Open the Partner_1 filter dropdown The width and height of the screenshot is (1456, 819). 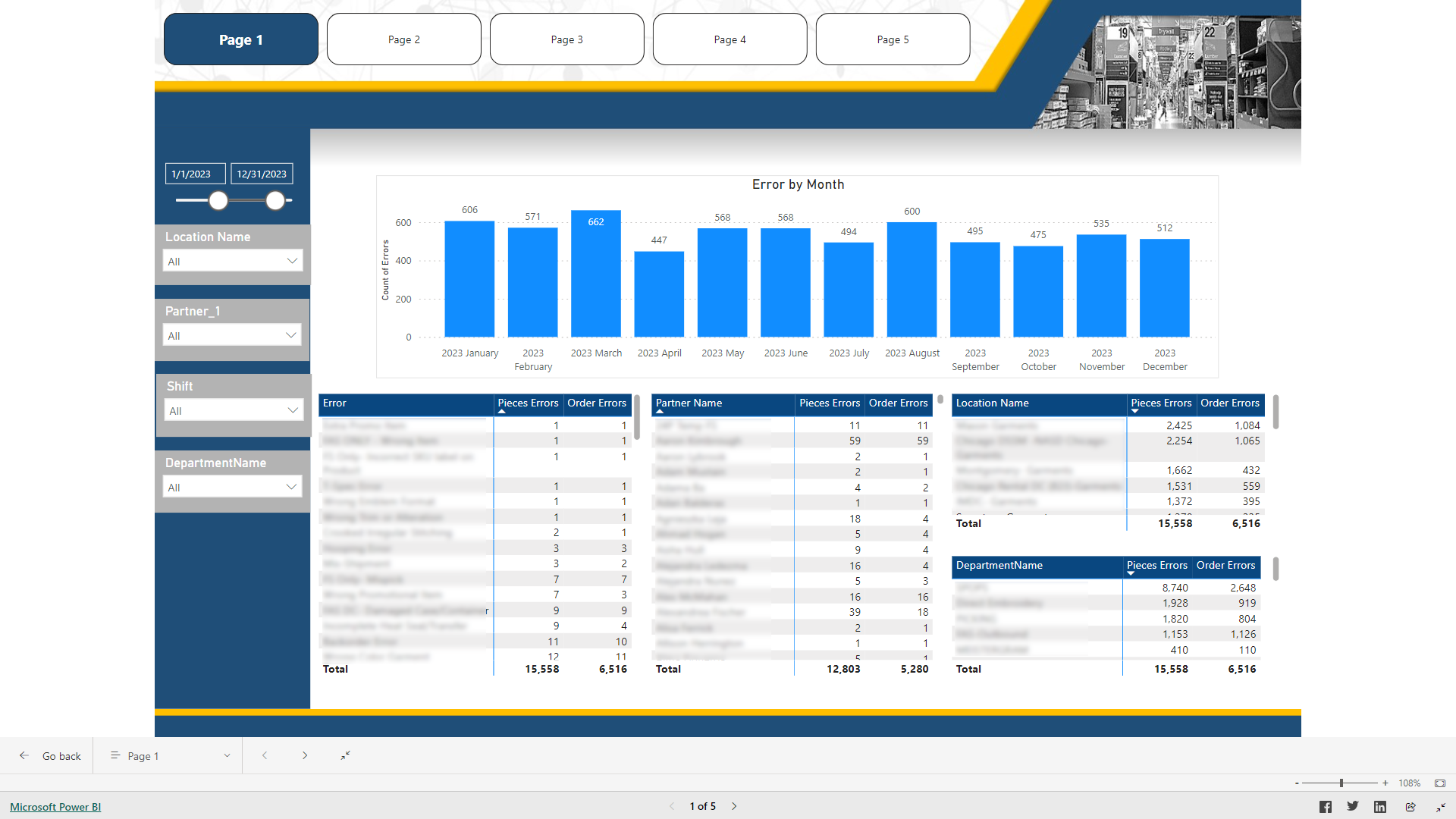[291, 334]
